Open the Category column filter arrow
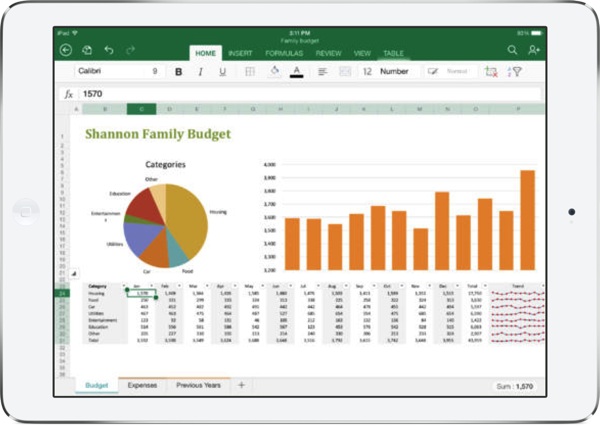600x426 pixels. (x=124, y=286)
